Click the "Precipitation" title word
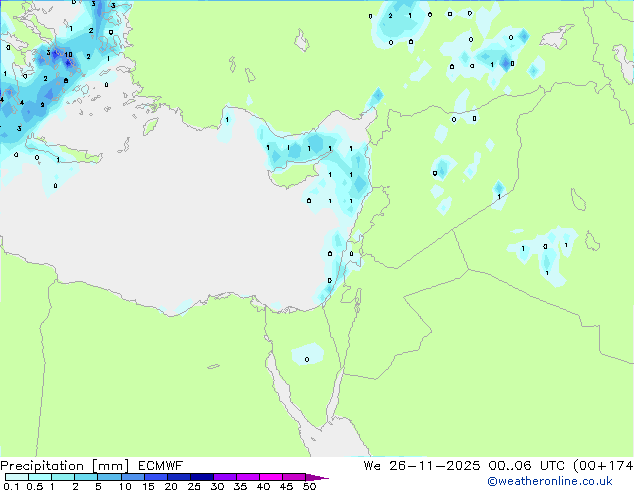The width and height of the screenshot is (634, 490). pyautogui.click(x=42, y=466)
